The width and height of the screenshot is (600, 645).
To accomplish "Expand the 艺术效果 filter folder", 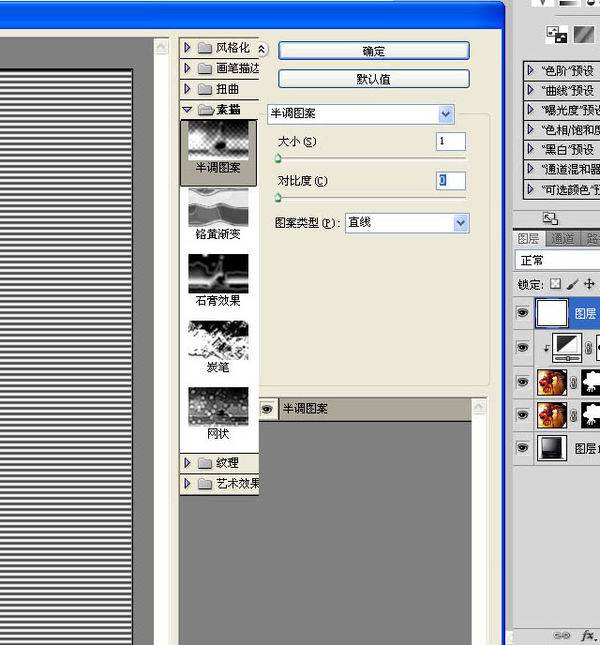I will pyautogui.click(x=187, y=483).
